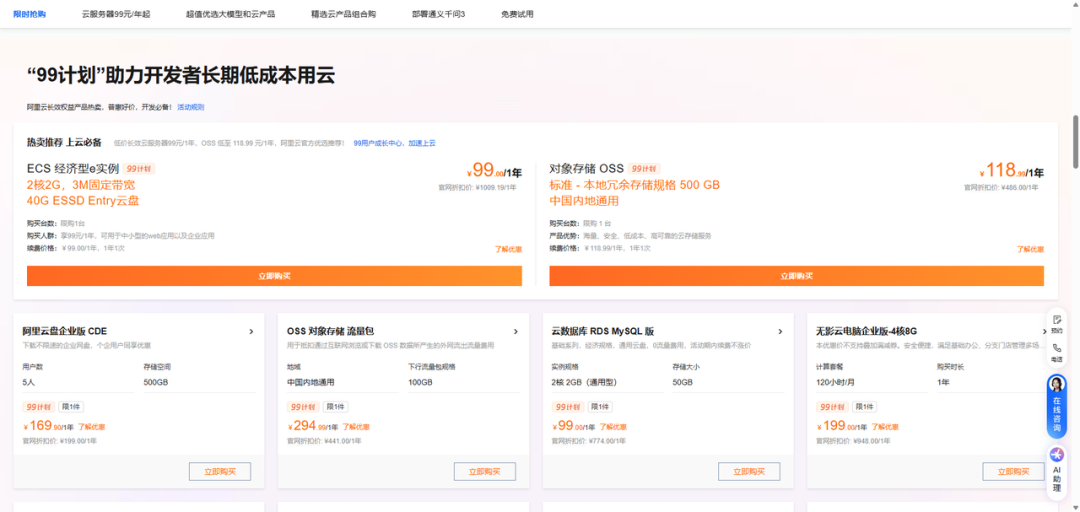This screenshot has width=1080, height=512.
Task: Click the 中国内地通用 value in 流量包 card
Action: [311, 382]
